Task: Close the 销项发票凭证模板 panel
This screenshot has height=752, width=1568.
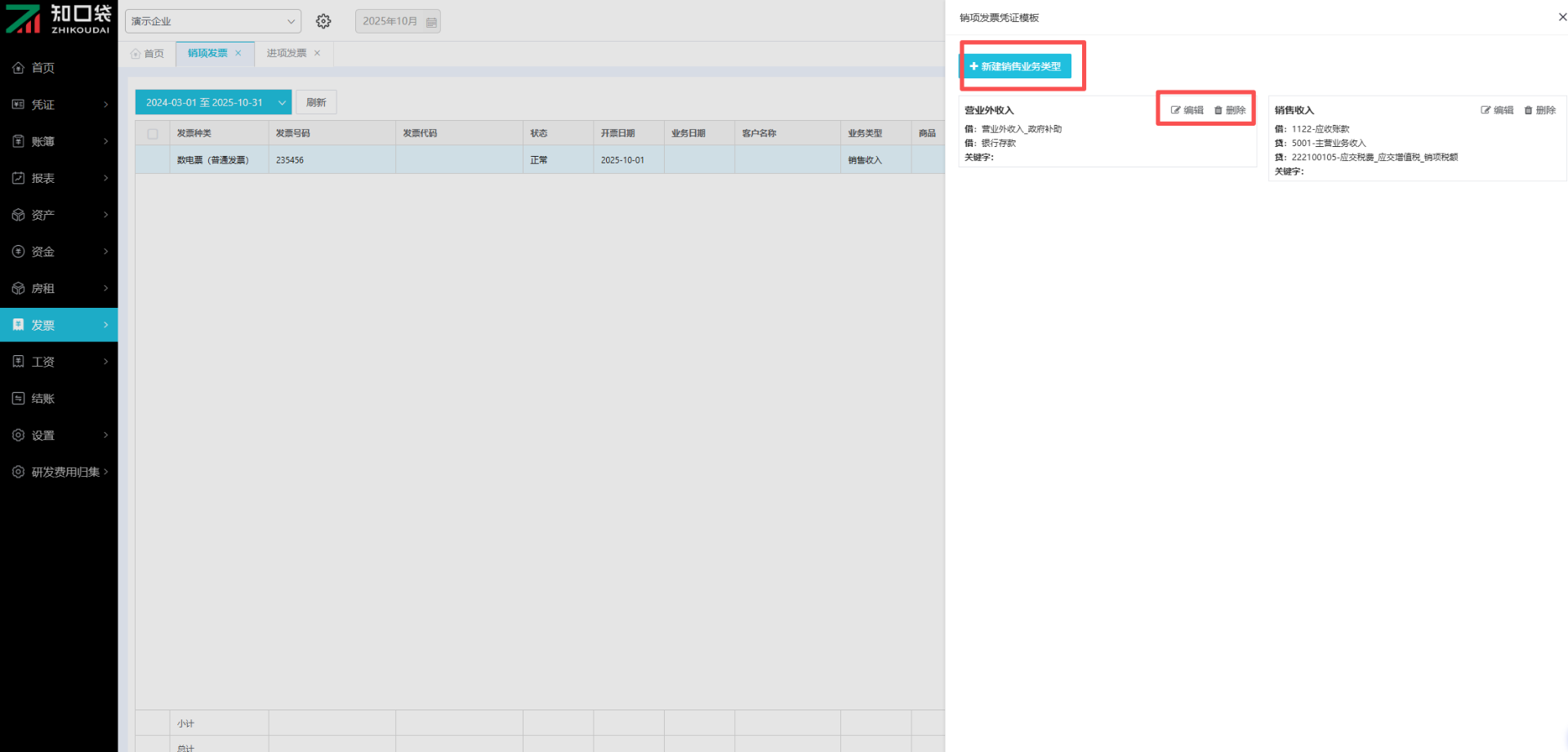Action: click(1562, 17)
